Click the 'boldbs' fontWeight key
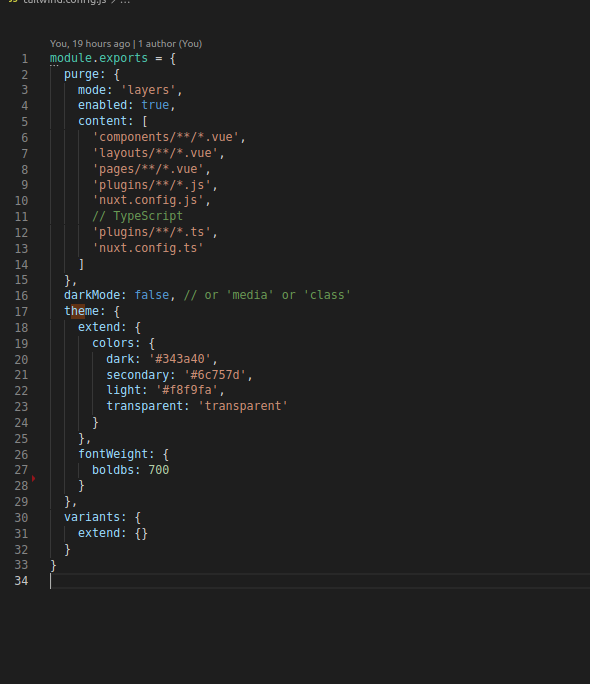Image resolution: width=590 pixels, height=684 pixels. (x=113, y=470)
